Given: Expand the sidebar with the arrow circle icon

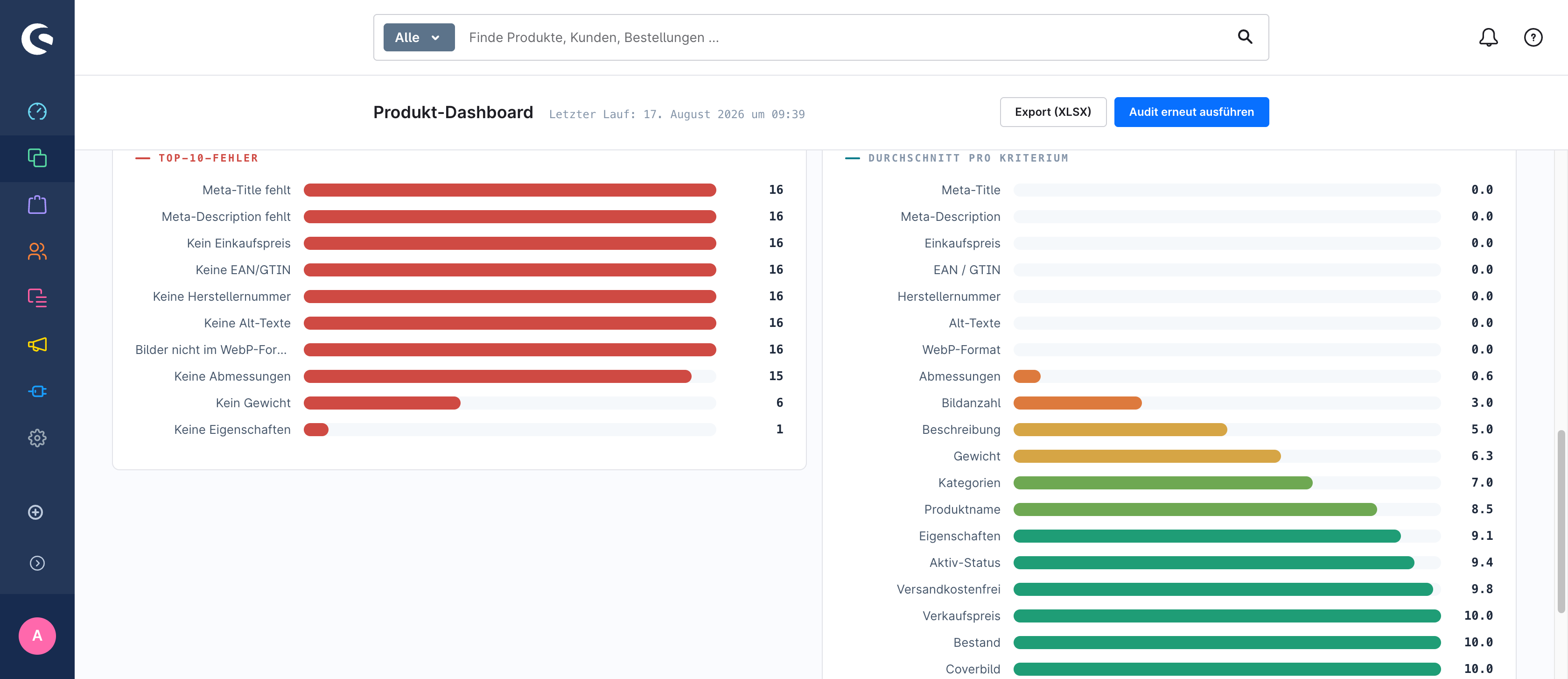Looking at the screenshot, I should [x=37, y=563].
